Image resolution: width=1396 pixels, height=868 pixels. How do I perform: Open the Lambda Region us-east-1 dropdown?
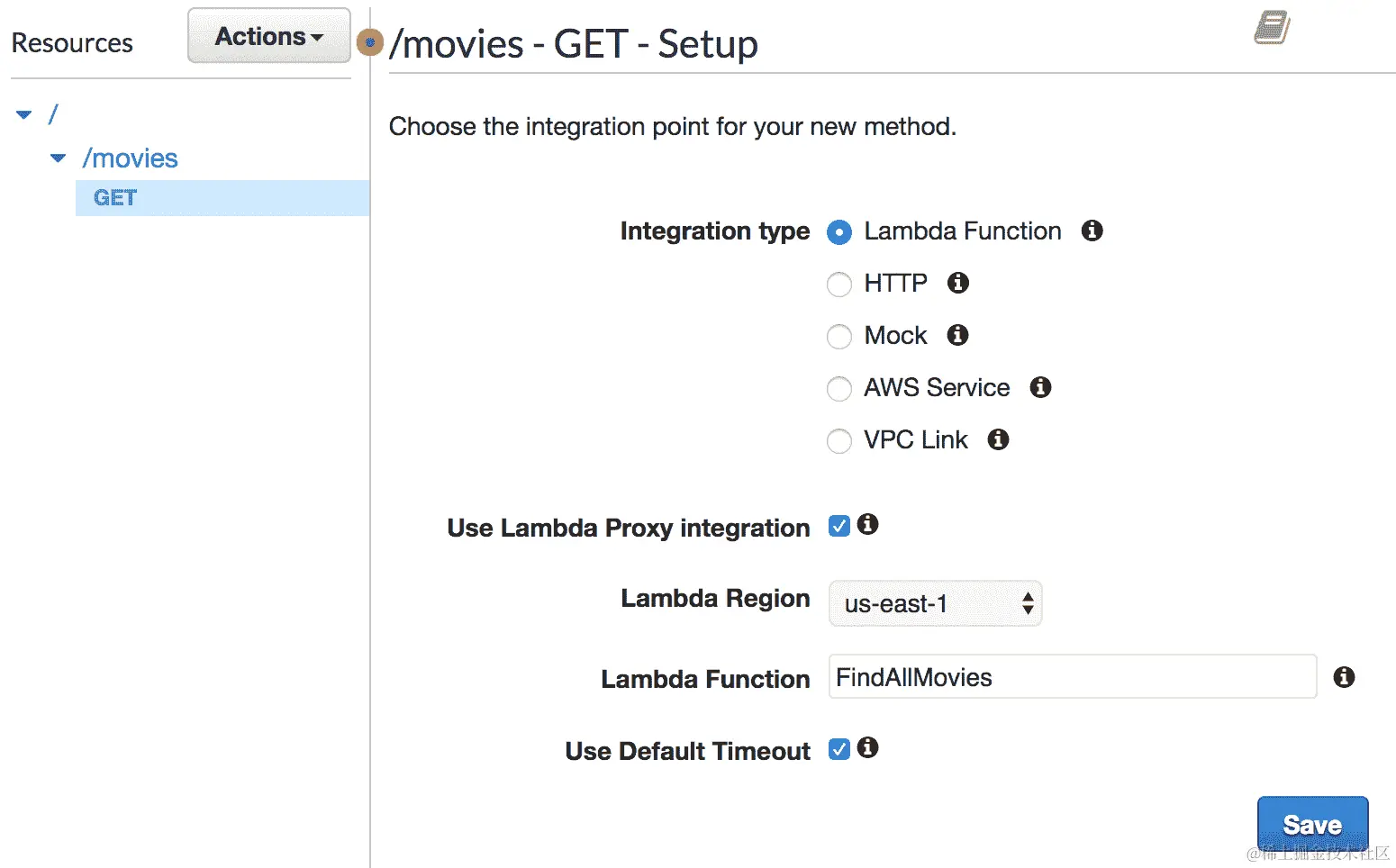pyautogui.click(x=935, y=603)
